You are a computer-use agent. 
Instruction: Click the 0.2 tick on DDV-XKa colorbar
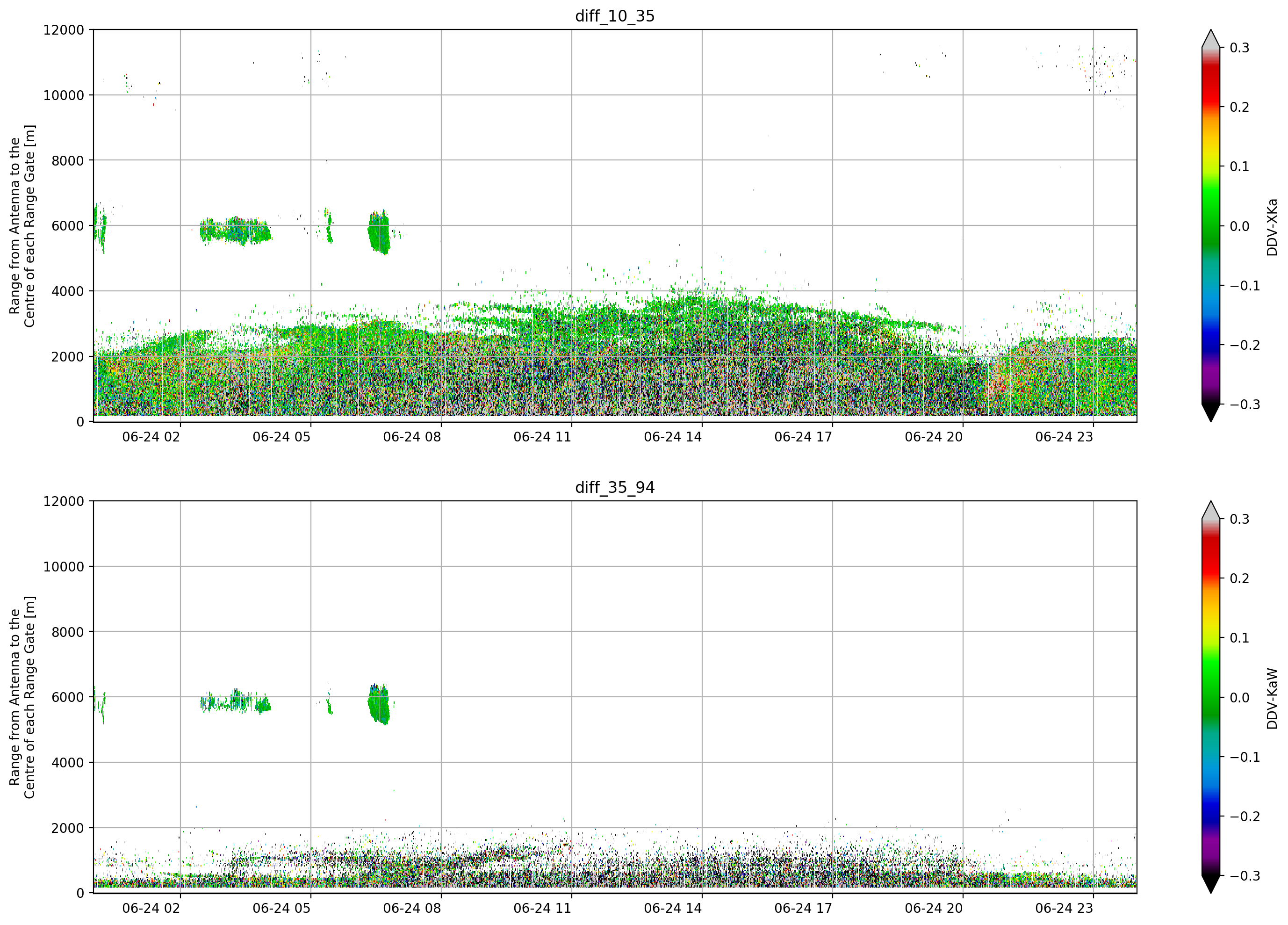[1239, 108]
